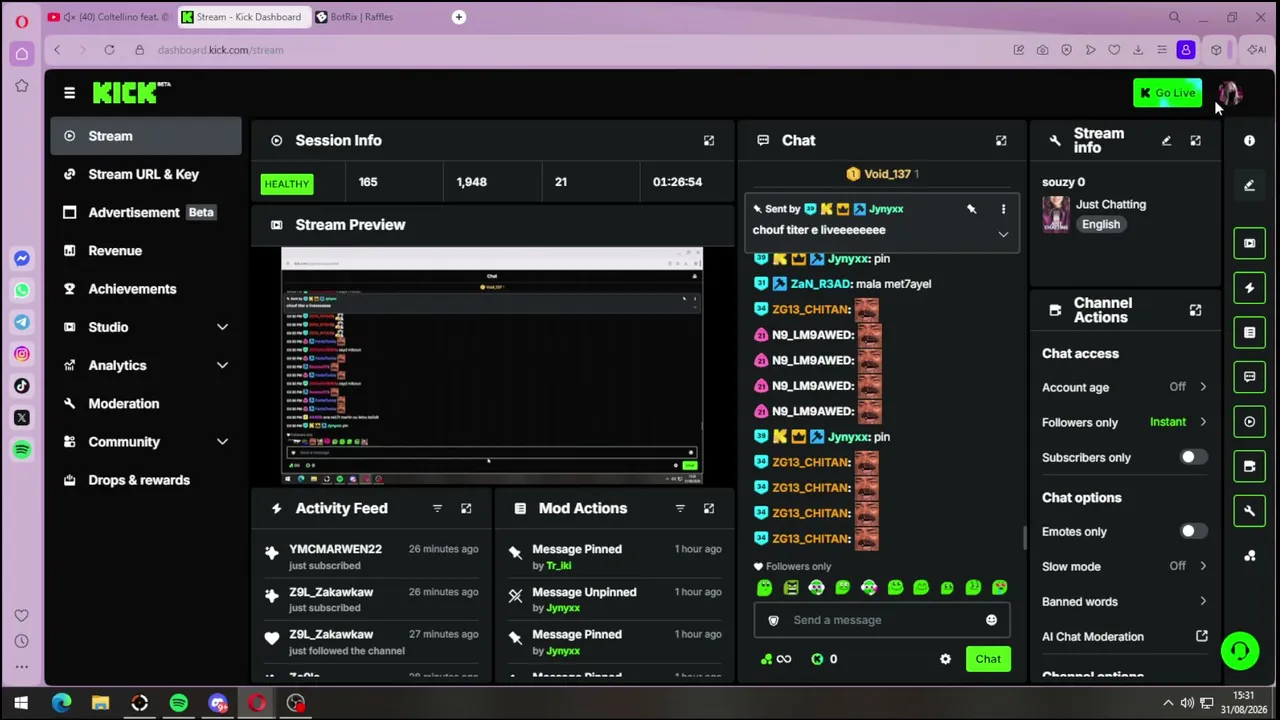This screenshot has height=720, width=1280.
Task: Open Instagram in Opera sidebar
Action: click(x=22, y=354)
